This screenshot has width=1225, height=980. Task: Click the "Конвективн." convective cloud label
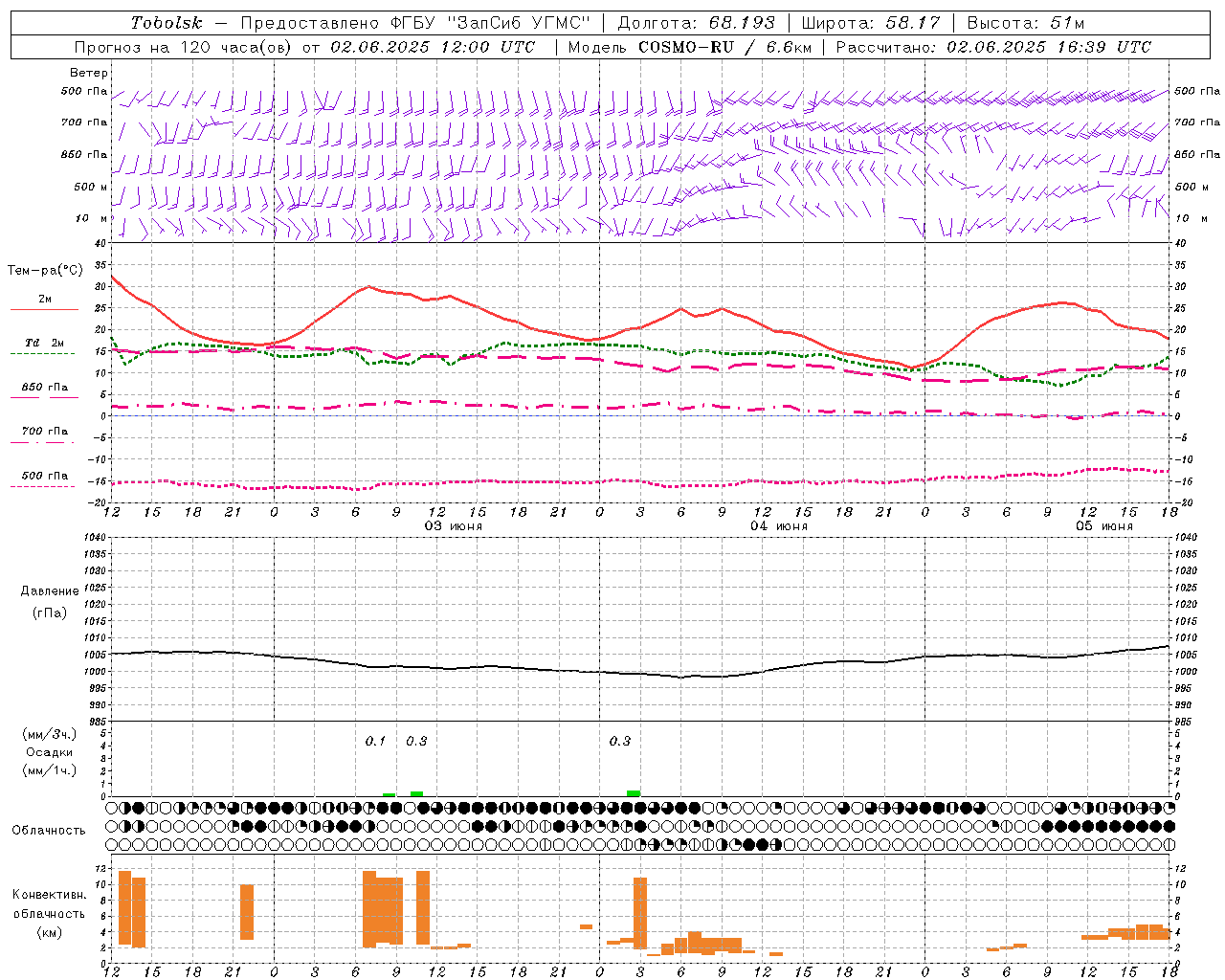(x=50, y=894)
